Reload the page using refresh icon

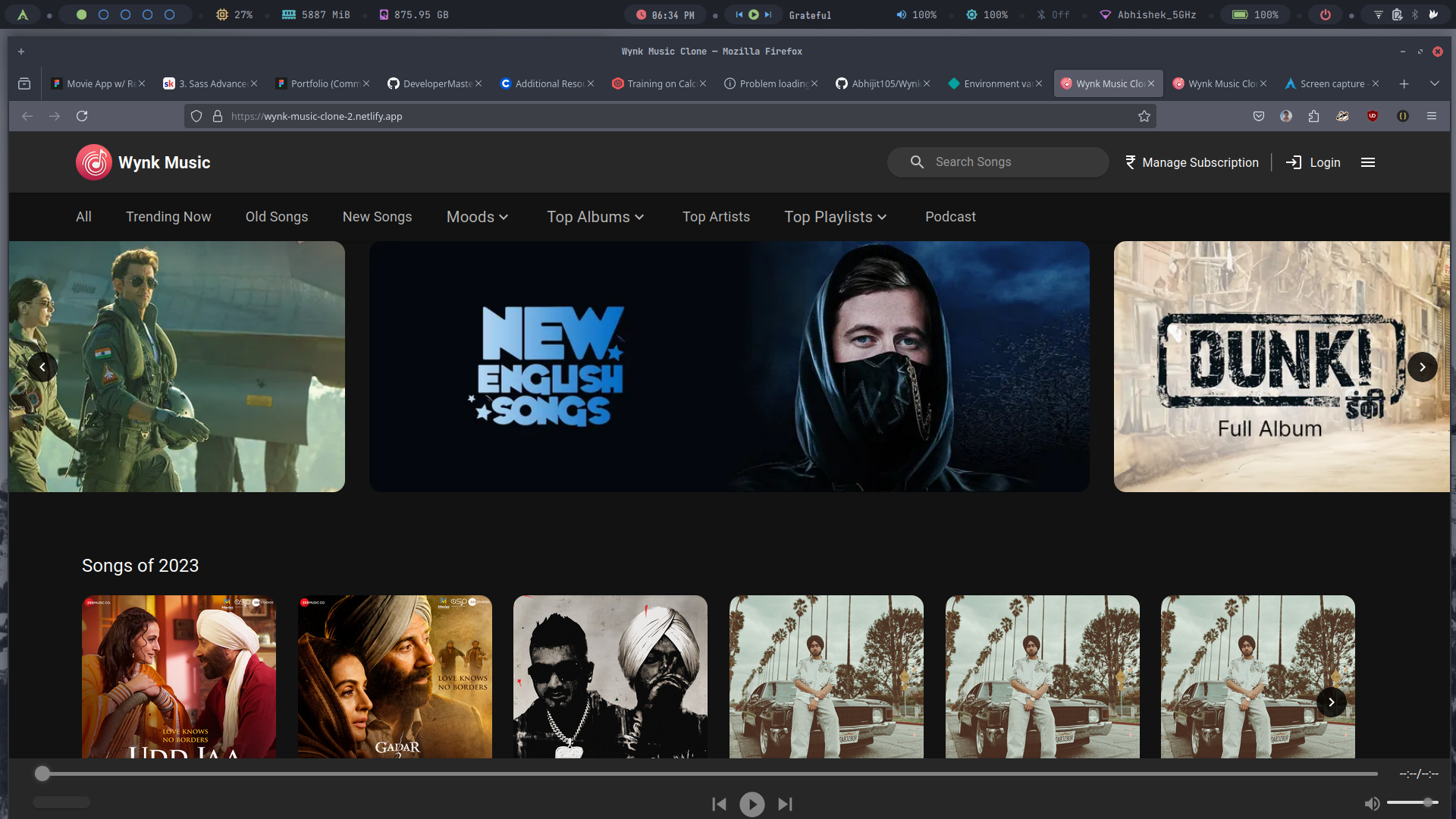pos(82,116)
